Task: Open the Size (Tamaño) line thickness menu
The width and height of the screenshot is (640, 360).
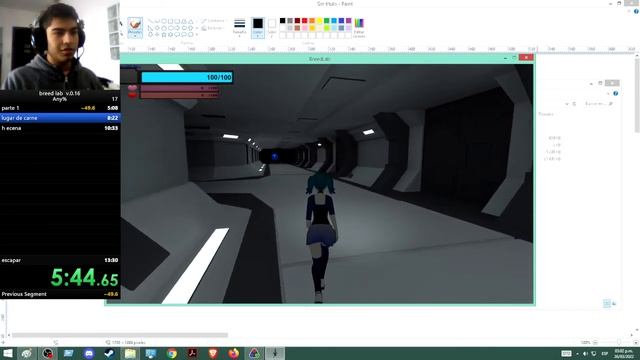Action: [x=240, y=27]
